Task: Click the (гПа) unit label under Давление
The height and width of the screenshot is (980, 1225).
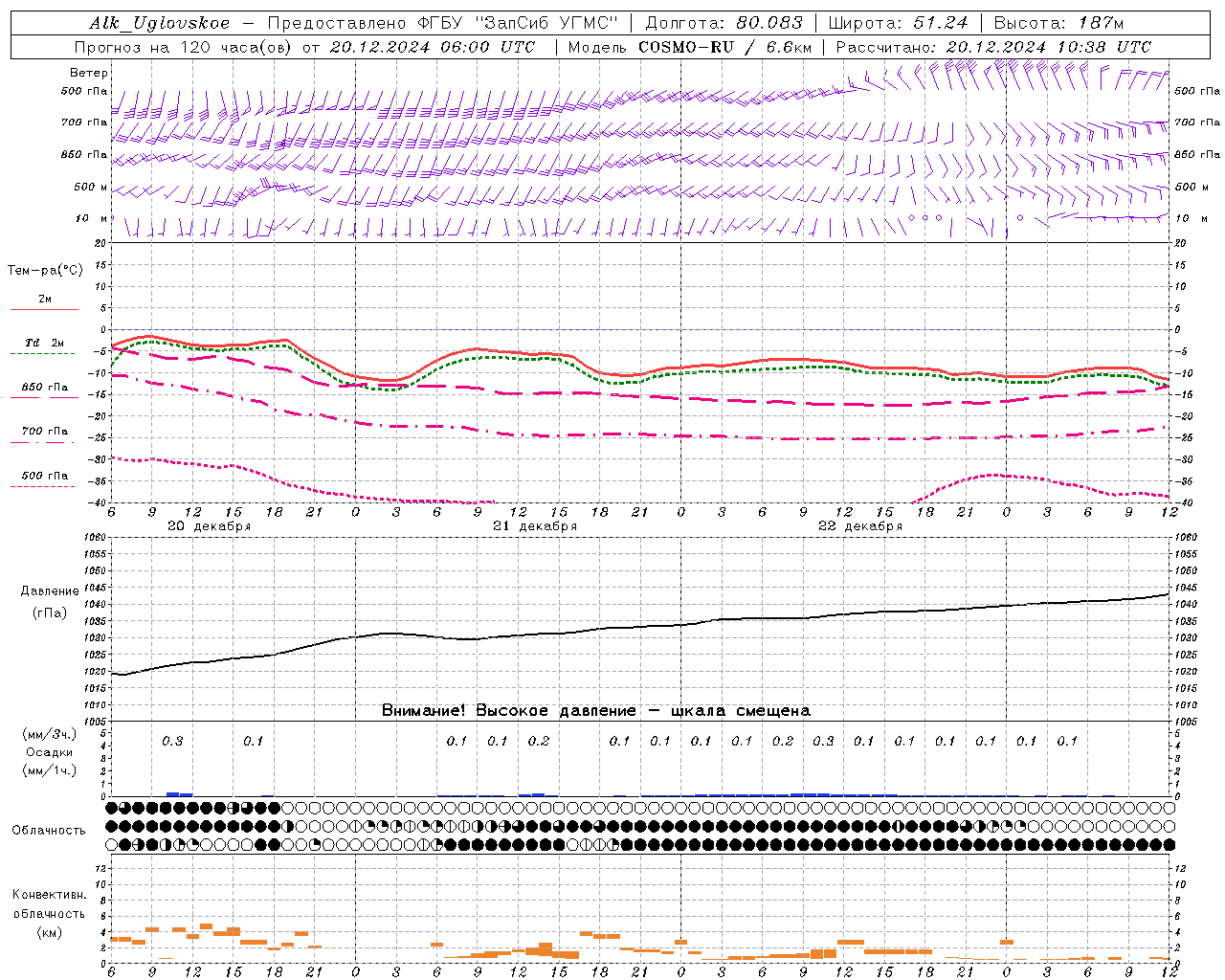Action: pyautogui.click(x=50, y=612)
